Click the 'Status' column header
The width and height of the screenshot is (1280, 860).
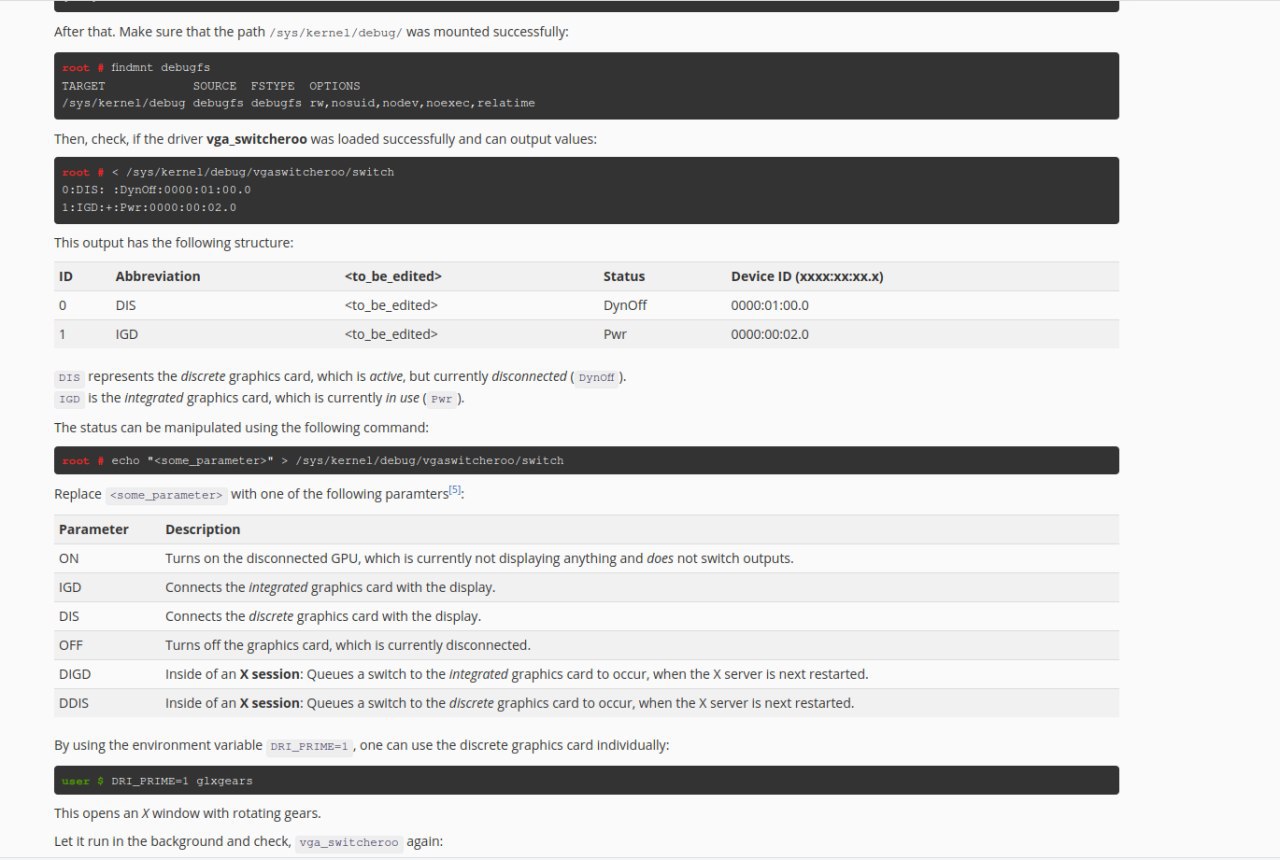pos(624,276)
